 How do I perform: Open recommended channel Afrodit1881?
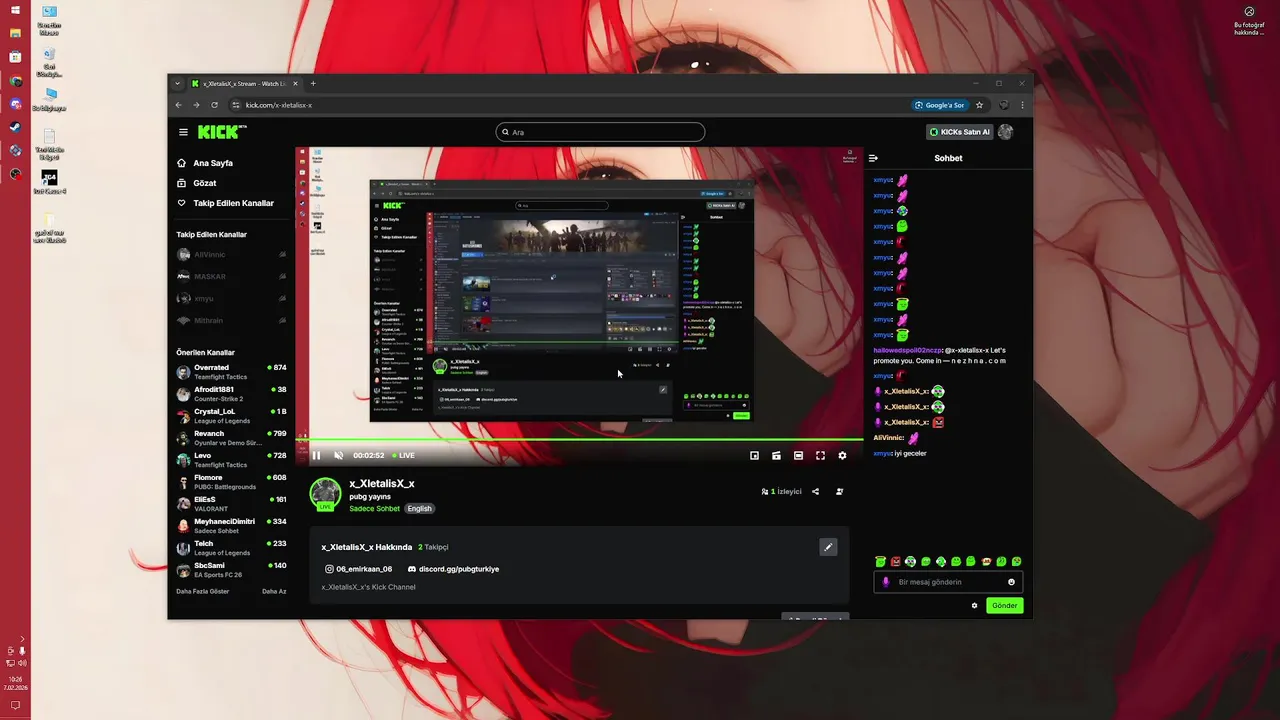pyautogui.click(x=231, y=394)
